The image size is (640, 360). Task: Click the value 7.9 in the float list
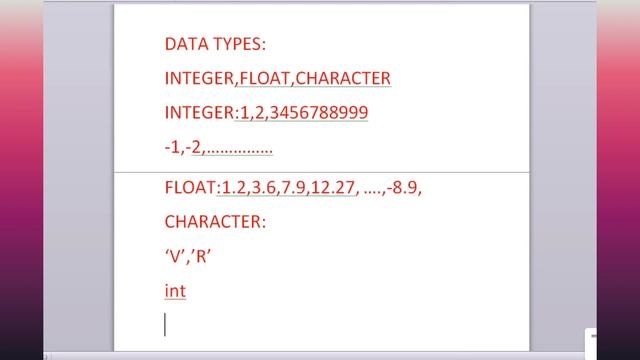293,188
